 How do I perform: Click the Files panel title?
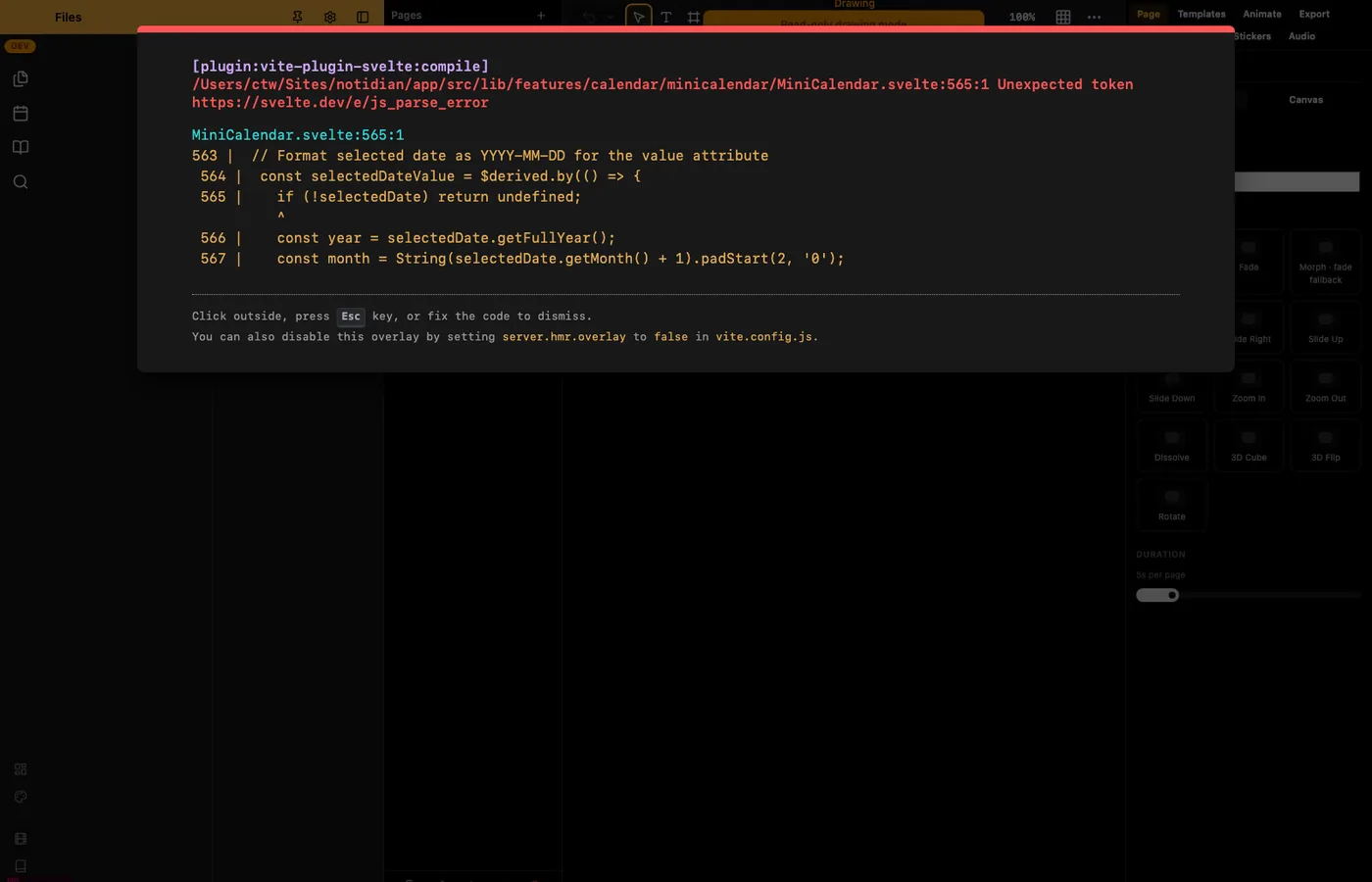pos(69,17)
